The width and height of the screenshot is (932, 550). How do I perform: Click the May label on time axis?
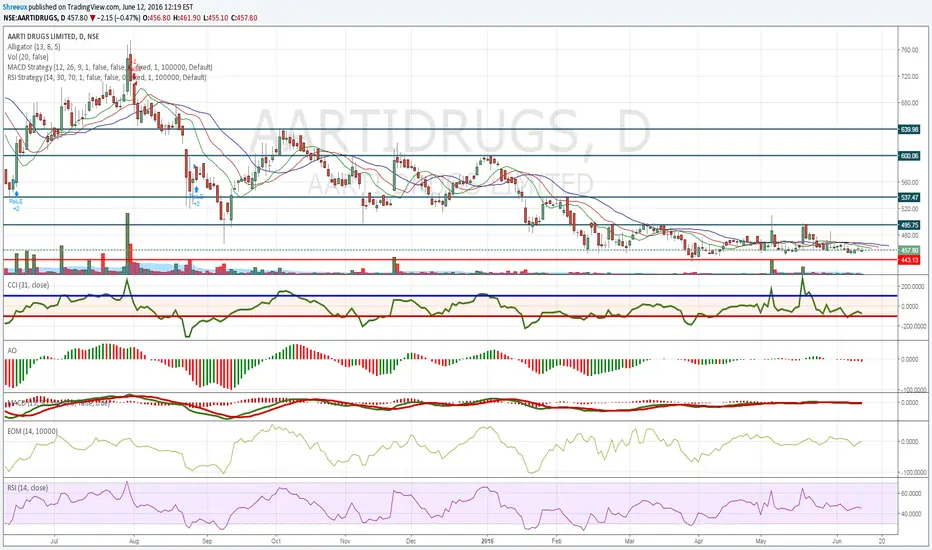760,542
